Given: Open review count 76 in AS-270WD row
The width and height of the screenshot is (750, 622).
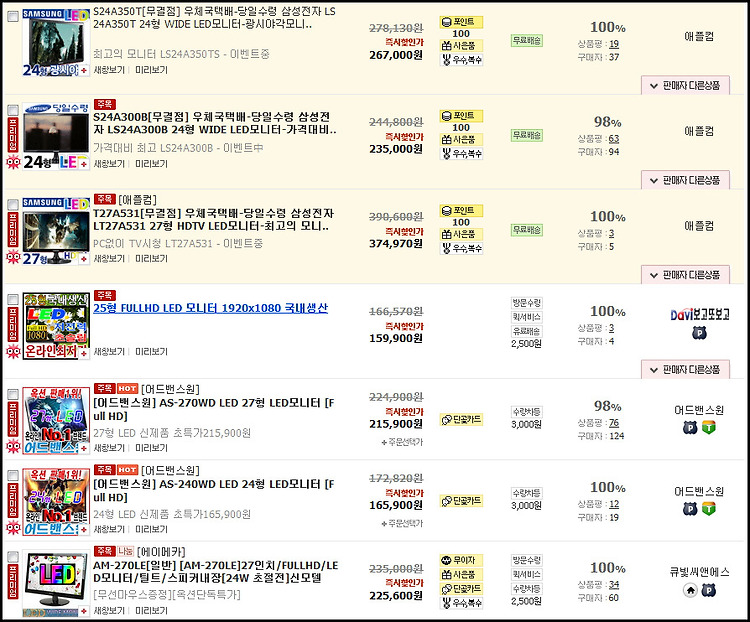Looking at the screenshot, I should coord(614,423).
